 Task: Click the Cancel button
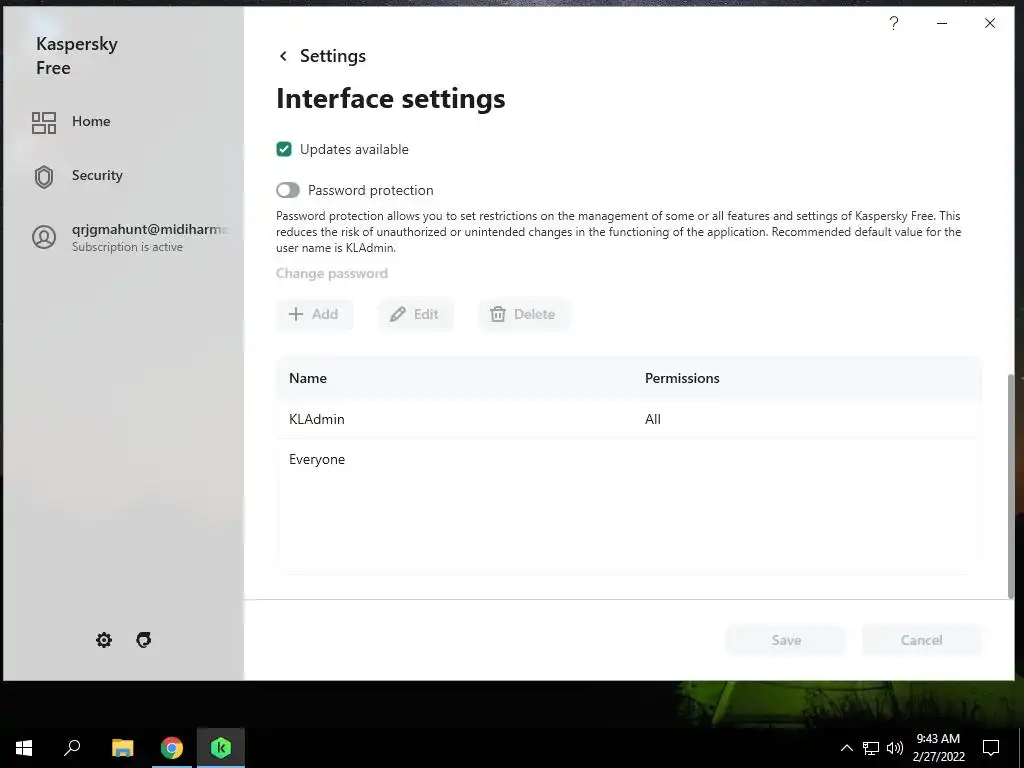pos(921,641)
